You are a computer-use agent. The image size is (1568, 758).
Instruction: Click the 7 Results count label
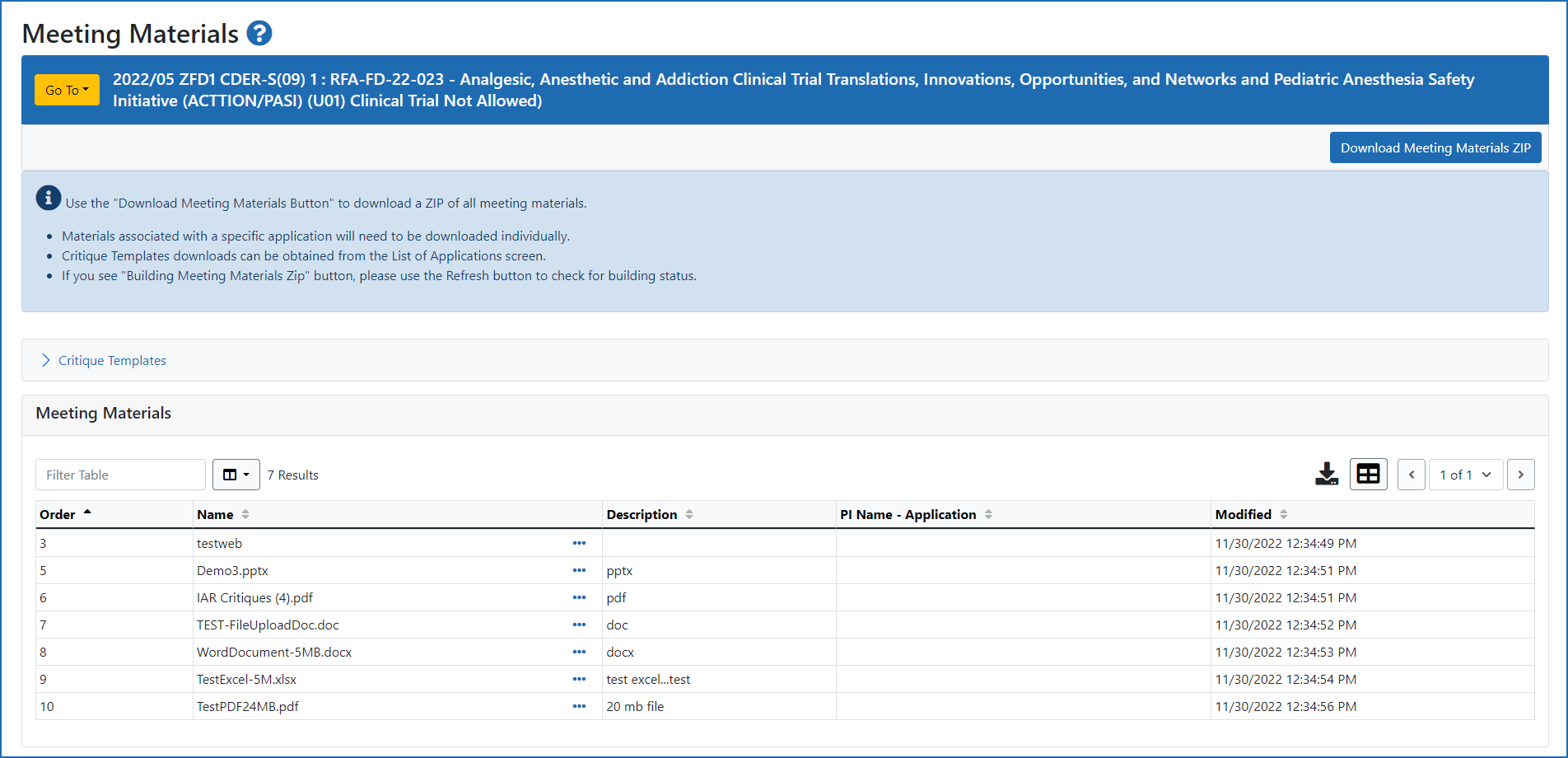point(292,475)
